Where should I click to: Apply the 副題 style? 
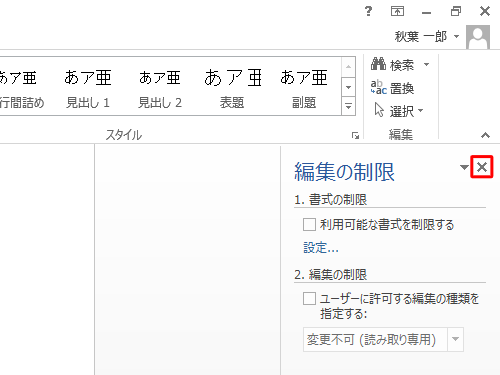pyautogui.click(x=304, y=87)
